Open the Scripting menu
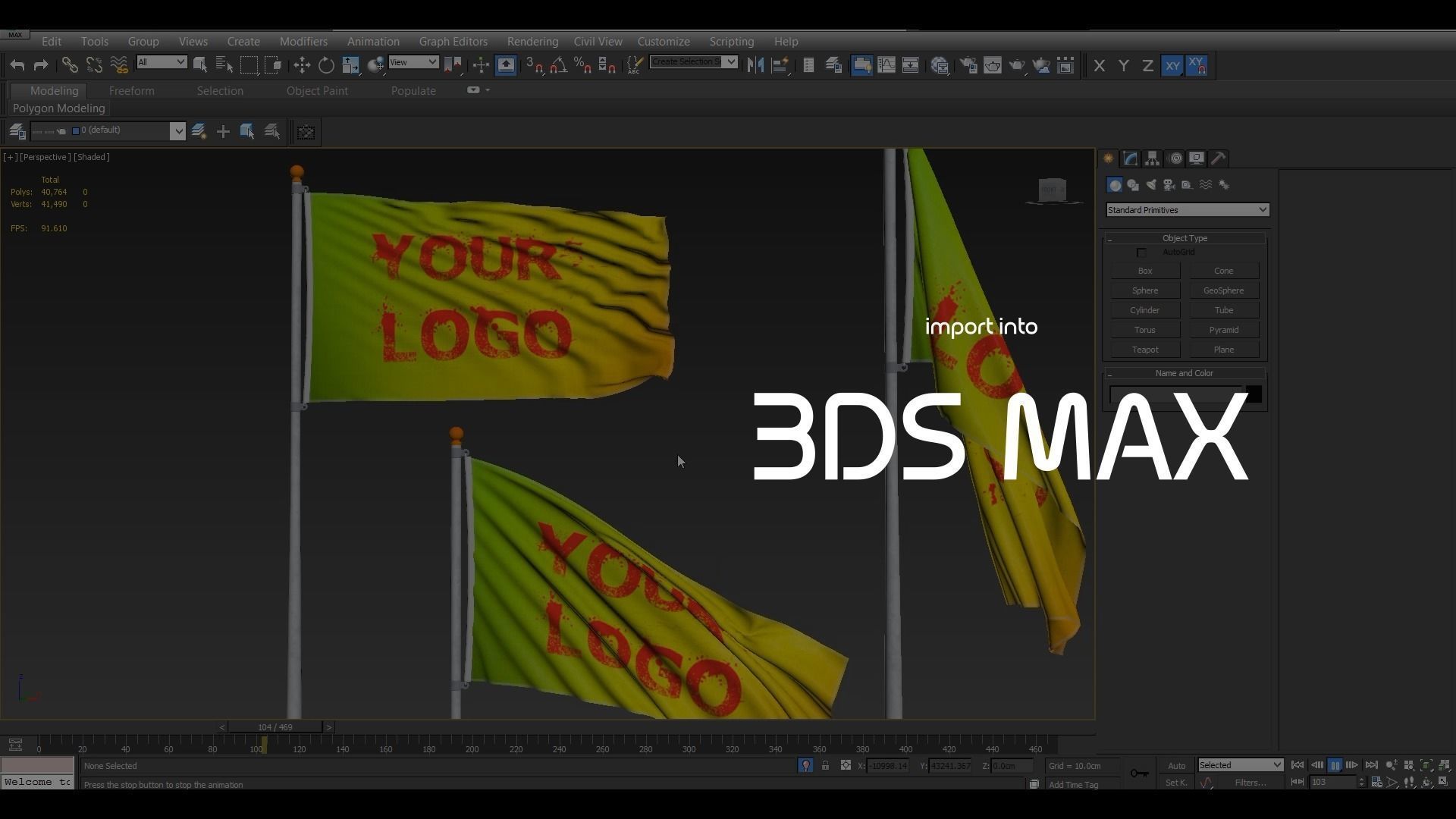 (x=732, y=42)
